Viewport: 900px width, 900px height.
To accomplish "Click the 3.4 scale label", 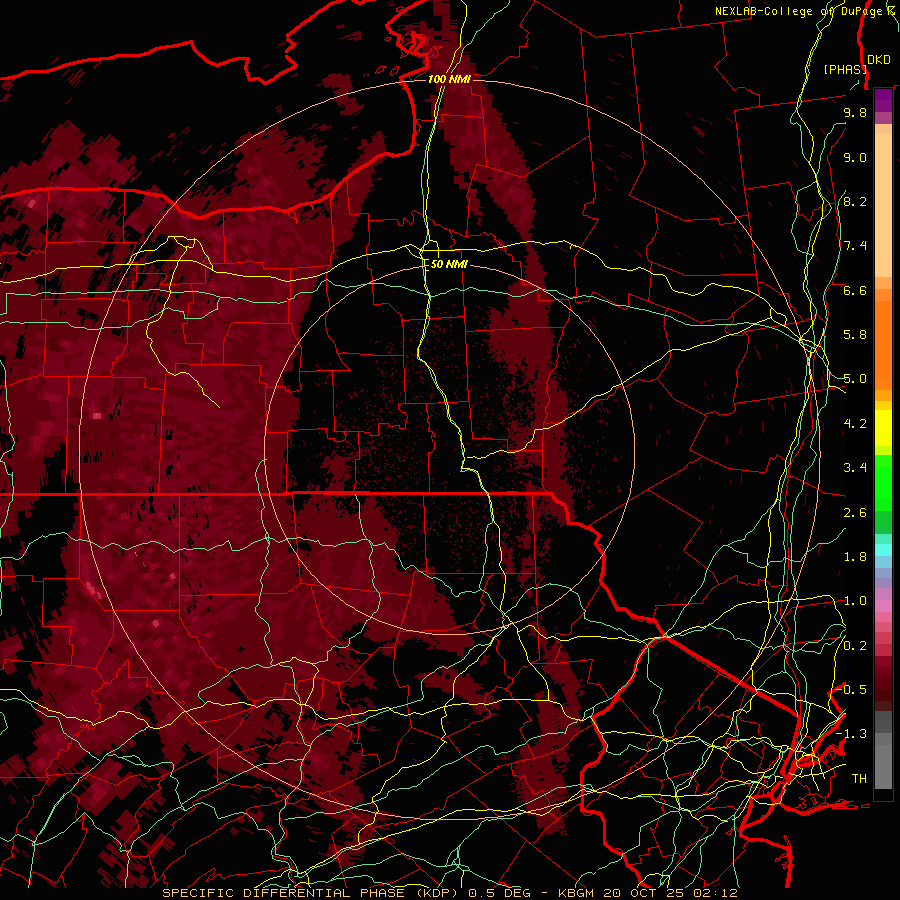I will click(855, 468).
